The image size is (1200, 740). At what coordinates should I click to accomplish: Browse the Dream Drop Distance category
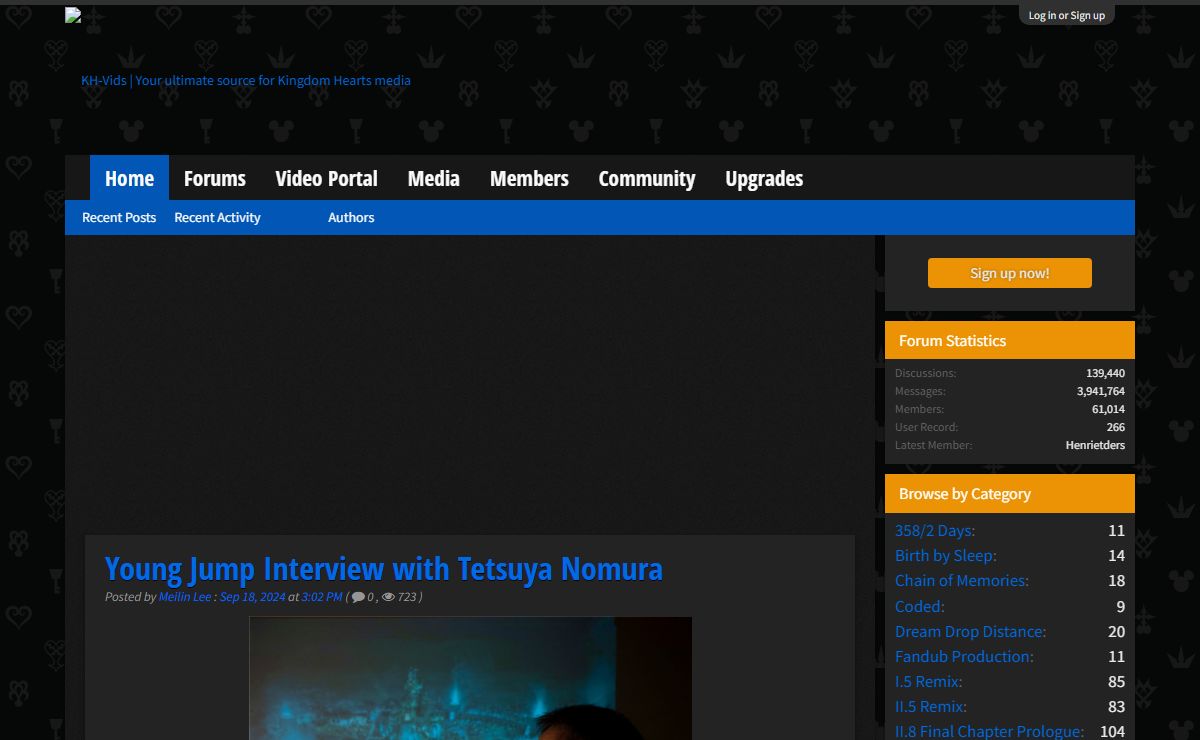pos(971,631)
